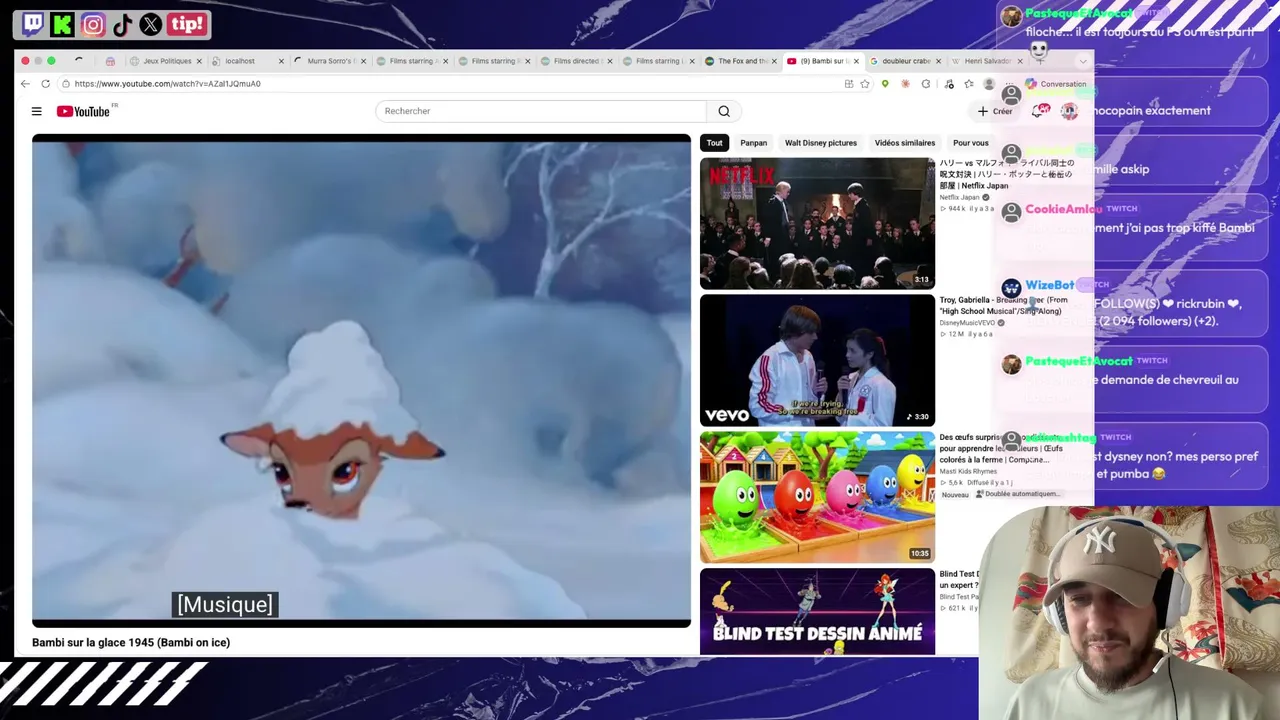
Task: Click the "Nouveau" badge under Masti Kids Rhymes
Action: tap(955, 494)
